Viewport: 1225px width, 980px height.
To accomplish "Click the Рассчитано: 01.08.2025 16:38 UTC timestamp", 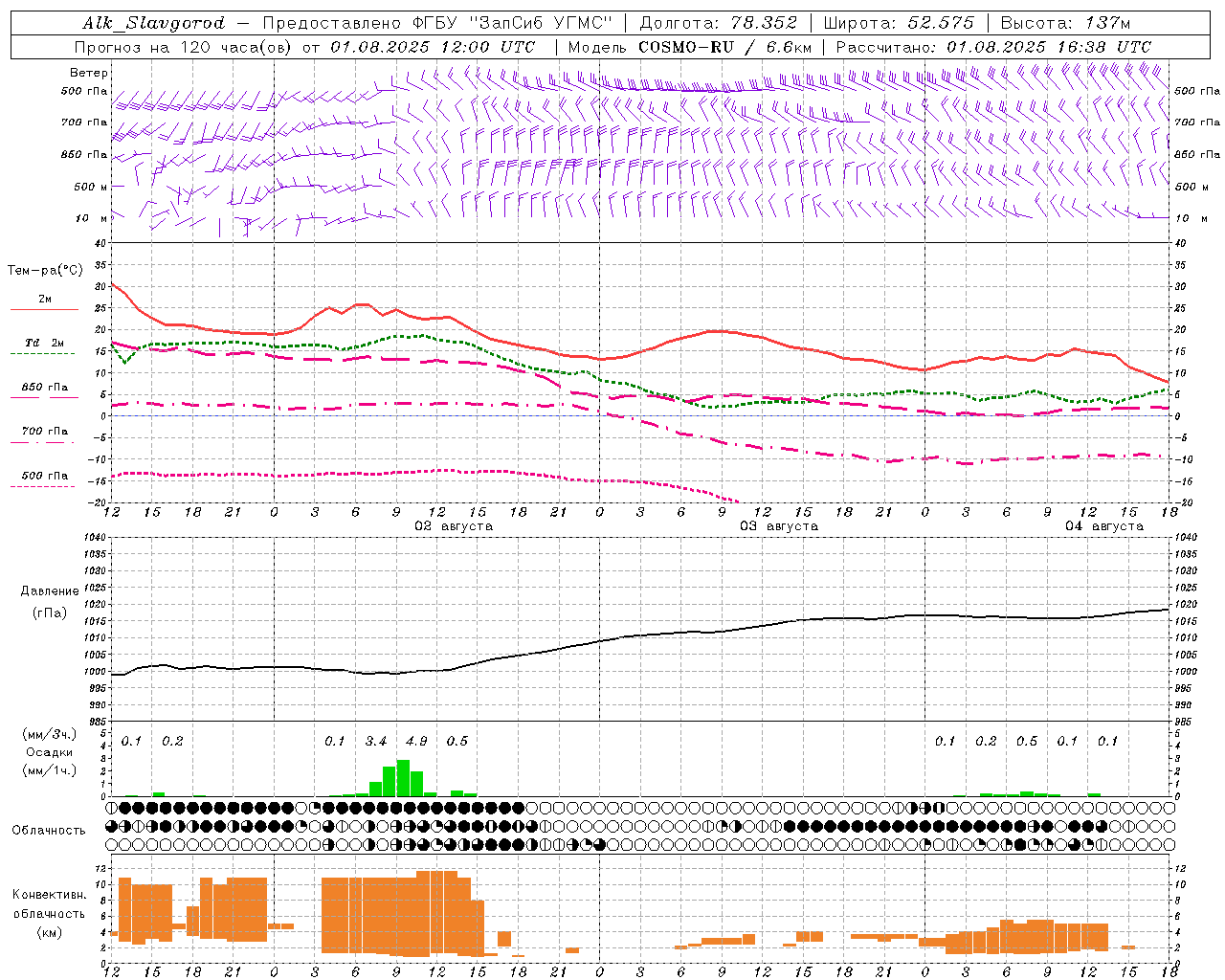I will click(x=993, y=47).
